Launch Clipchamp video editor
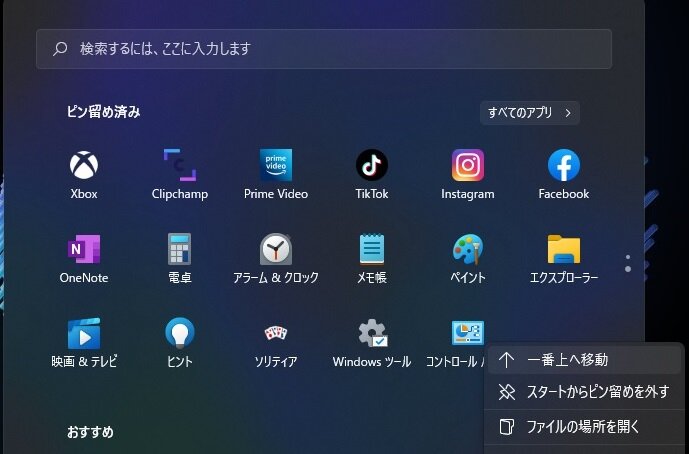Viewport: 689px width, 454px height. (x=180, y=175)
